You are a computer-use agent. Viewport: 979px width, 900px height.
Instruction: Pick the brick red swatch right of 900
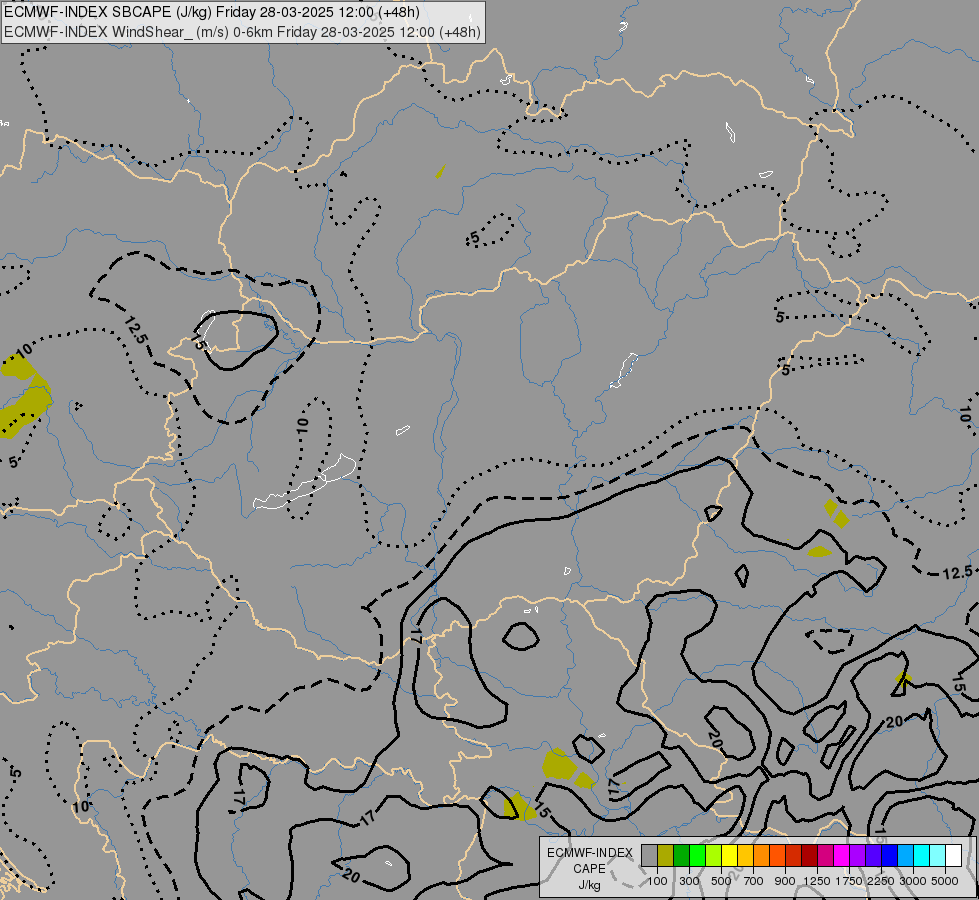click(794, 856)
